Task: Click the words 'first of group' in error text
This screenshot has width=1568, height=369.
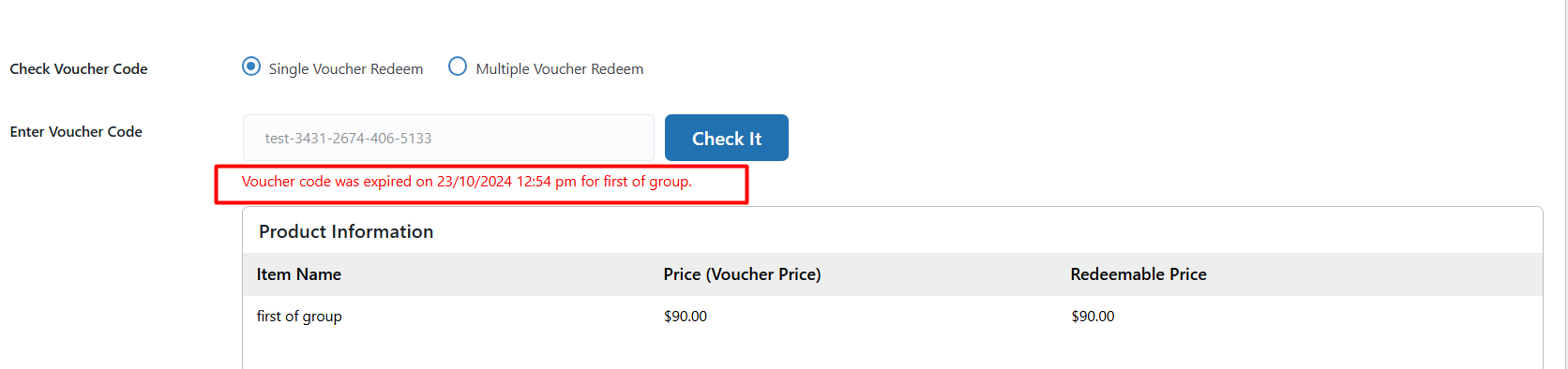Action: [x=647, y=182]
